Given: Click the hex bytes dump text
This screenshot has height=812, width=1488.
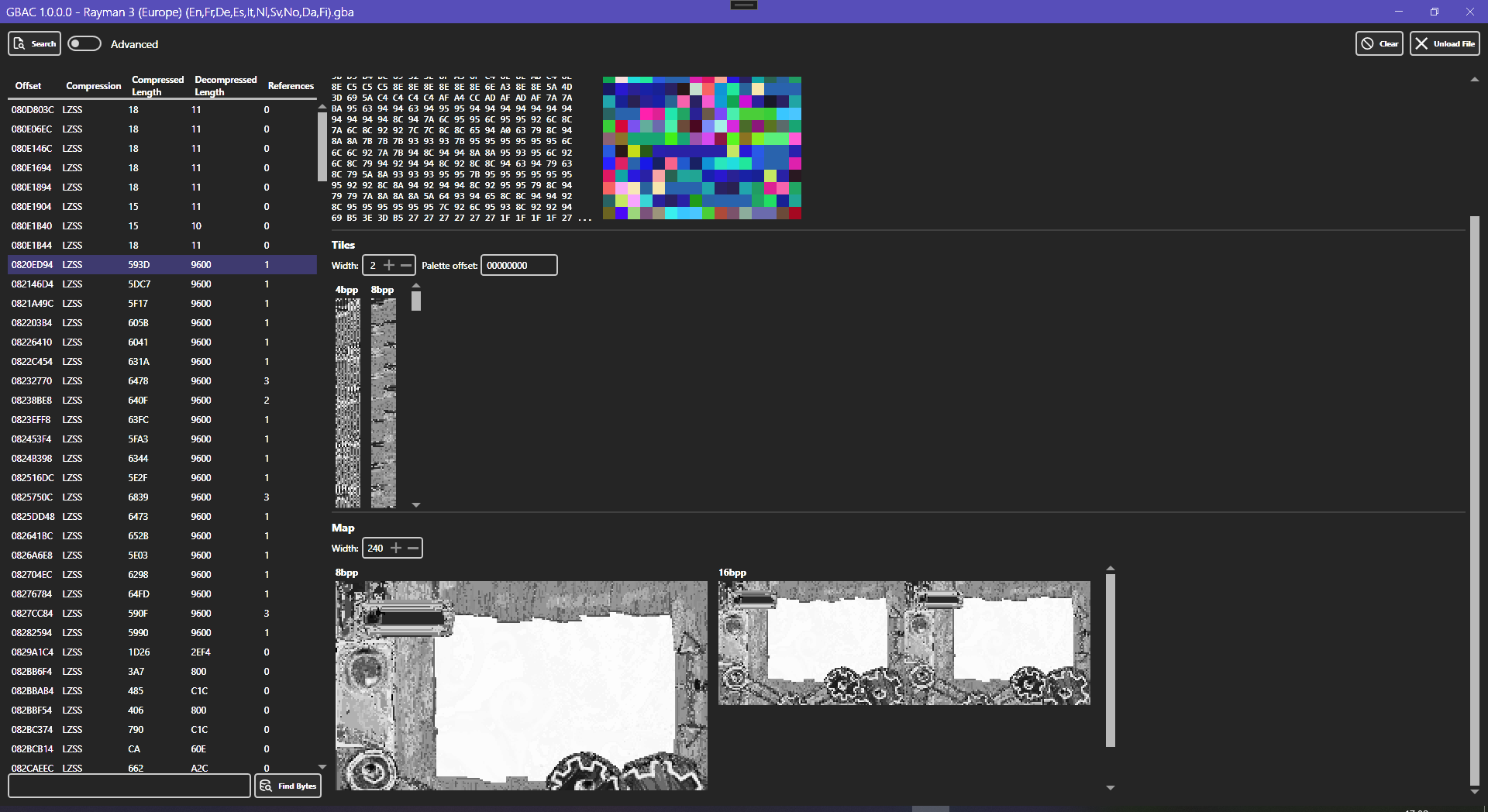Looking at the screenshot, I should coord(460,149).
